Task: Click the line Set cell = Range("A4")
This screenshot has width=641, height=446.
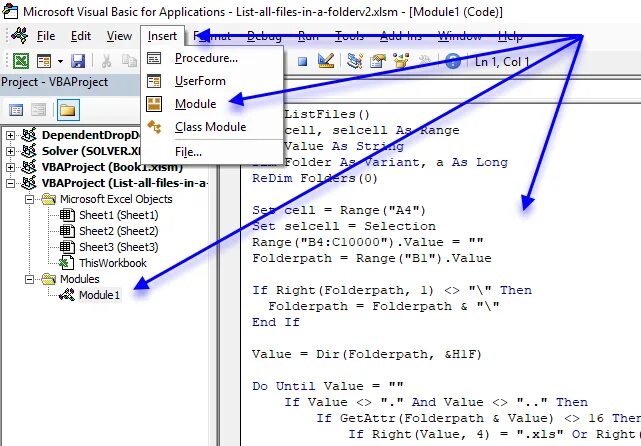Action: (x=339, y=210)
